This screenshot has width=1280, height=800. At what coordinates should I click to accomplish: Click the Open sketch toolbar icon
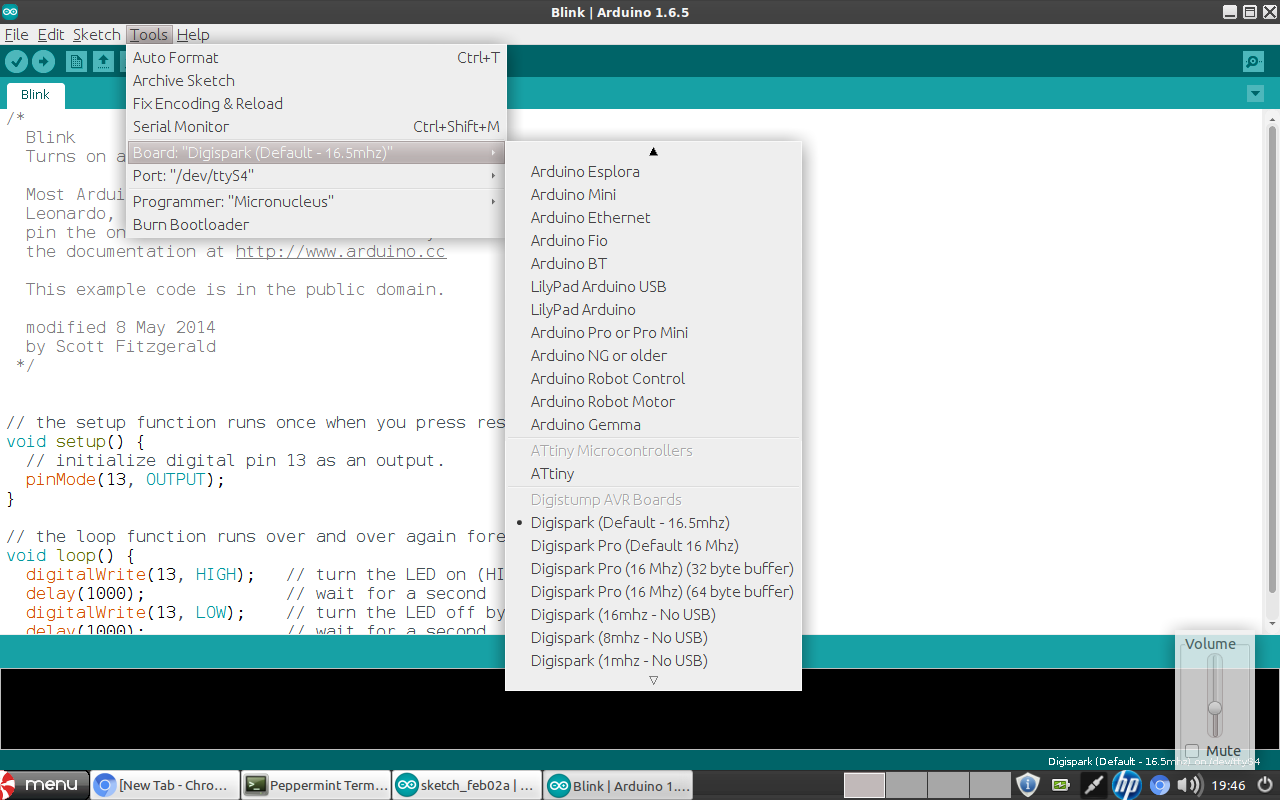pyautogui.click(x=103, y=62)
